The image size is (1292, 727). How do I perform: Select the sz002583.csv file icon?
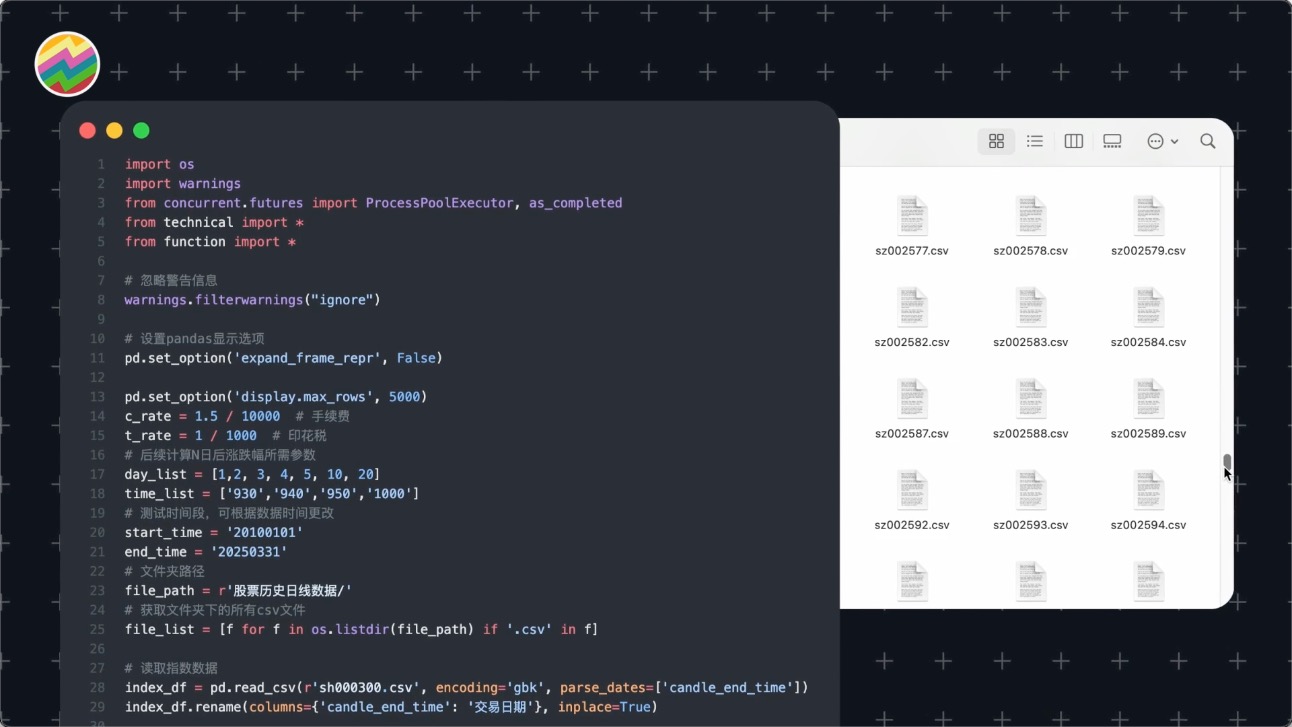click(1030, 307)
